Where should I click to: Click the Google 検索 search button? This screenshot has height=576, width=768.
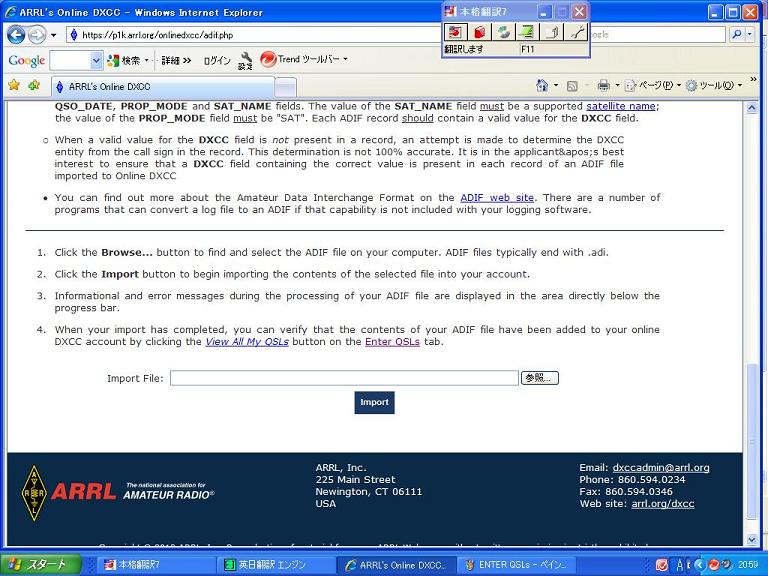click(x=124, y=61)
